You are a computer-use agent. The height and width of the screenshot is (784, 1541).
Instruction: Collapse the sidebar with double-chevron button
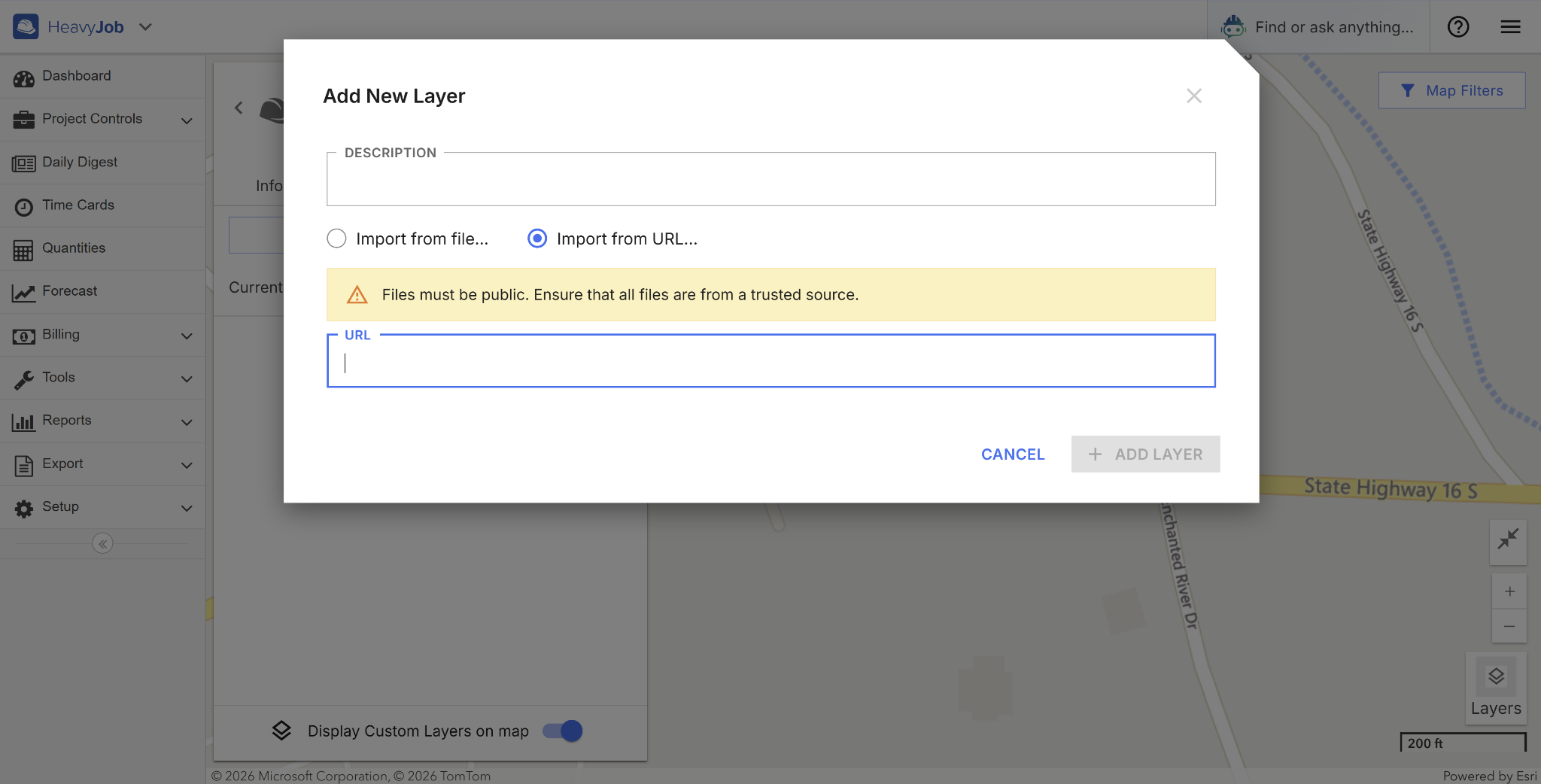point(102,543)
